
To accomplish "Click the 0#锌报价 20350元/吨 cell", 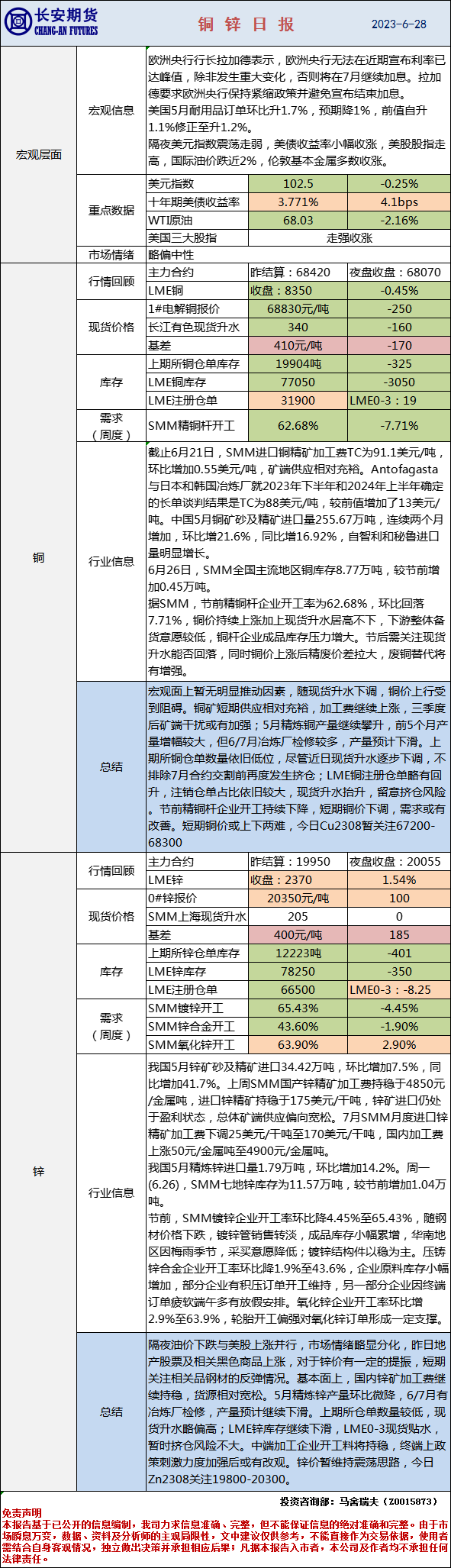I will [298, 898].
